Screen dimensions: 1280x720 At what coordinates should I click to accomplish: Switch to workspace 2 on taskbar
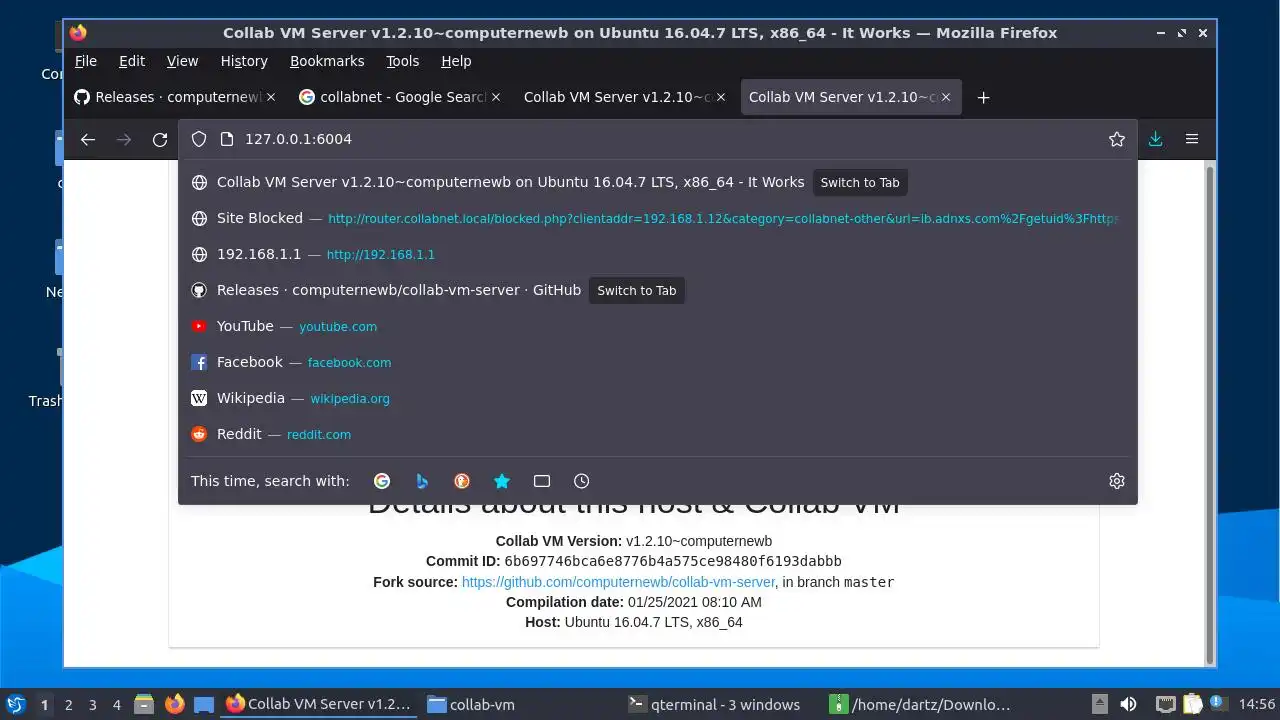coord(69,705)
